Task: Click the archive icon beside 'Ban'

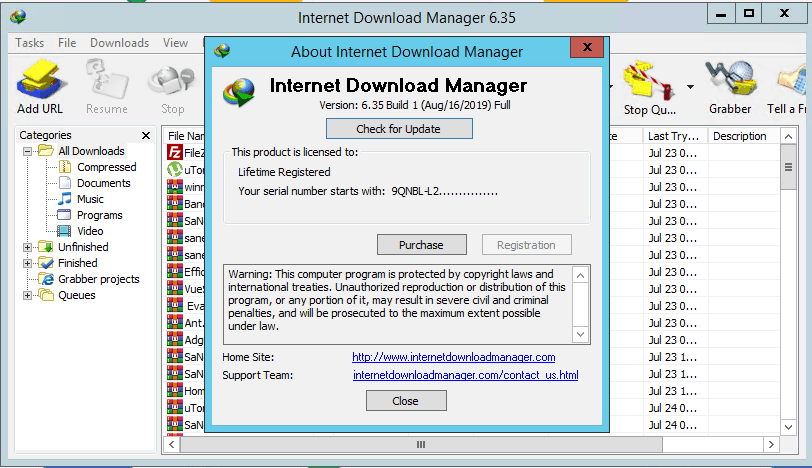Action: 175,203
